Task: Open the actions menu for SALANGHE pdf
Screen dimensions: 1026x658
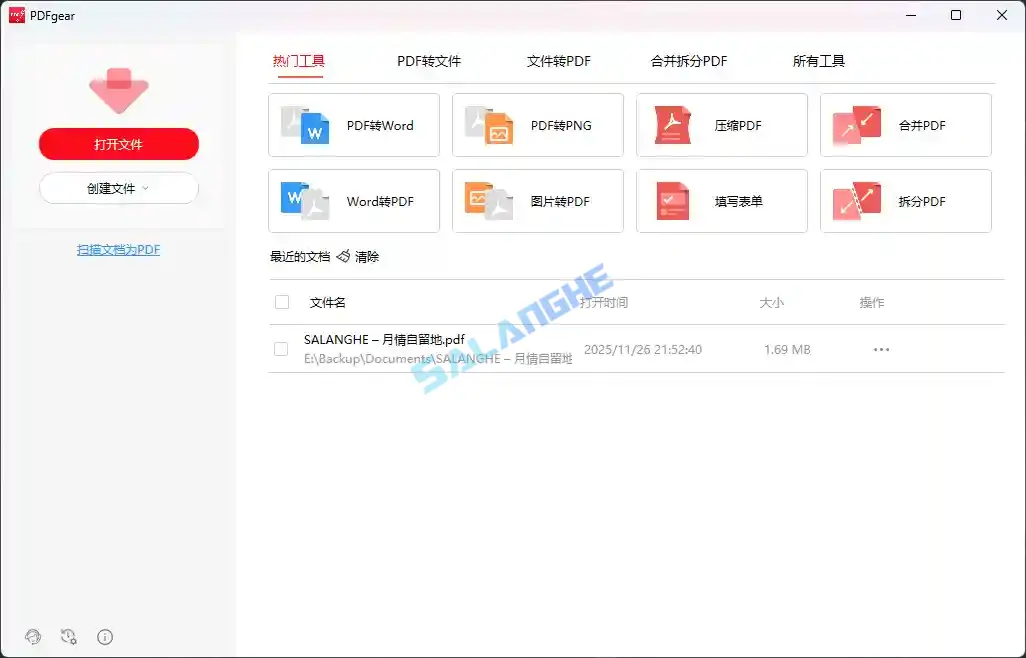Action: click(x=881, y=349)
